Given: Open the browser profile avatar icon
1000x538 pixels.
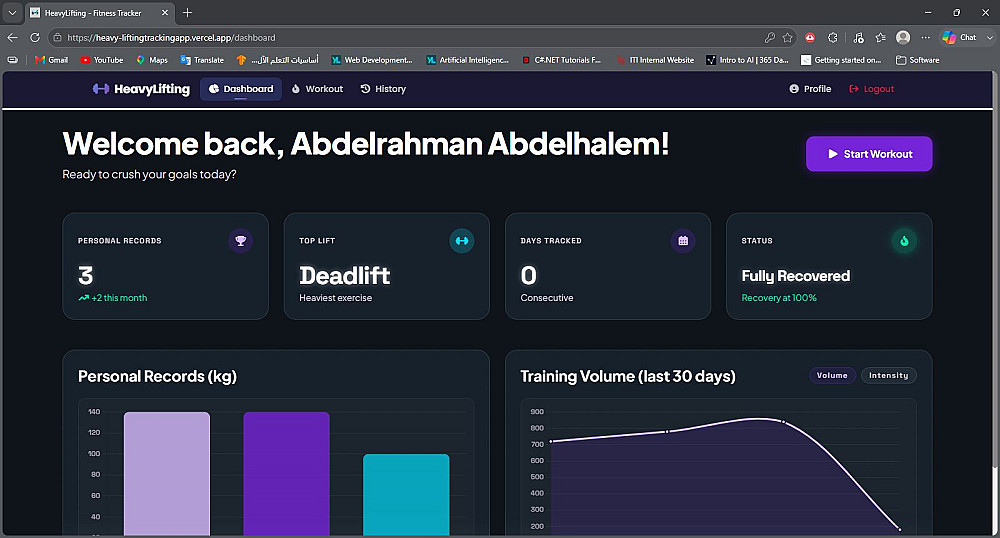Looking at the screenshot, I should [902, 38].
